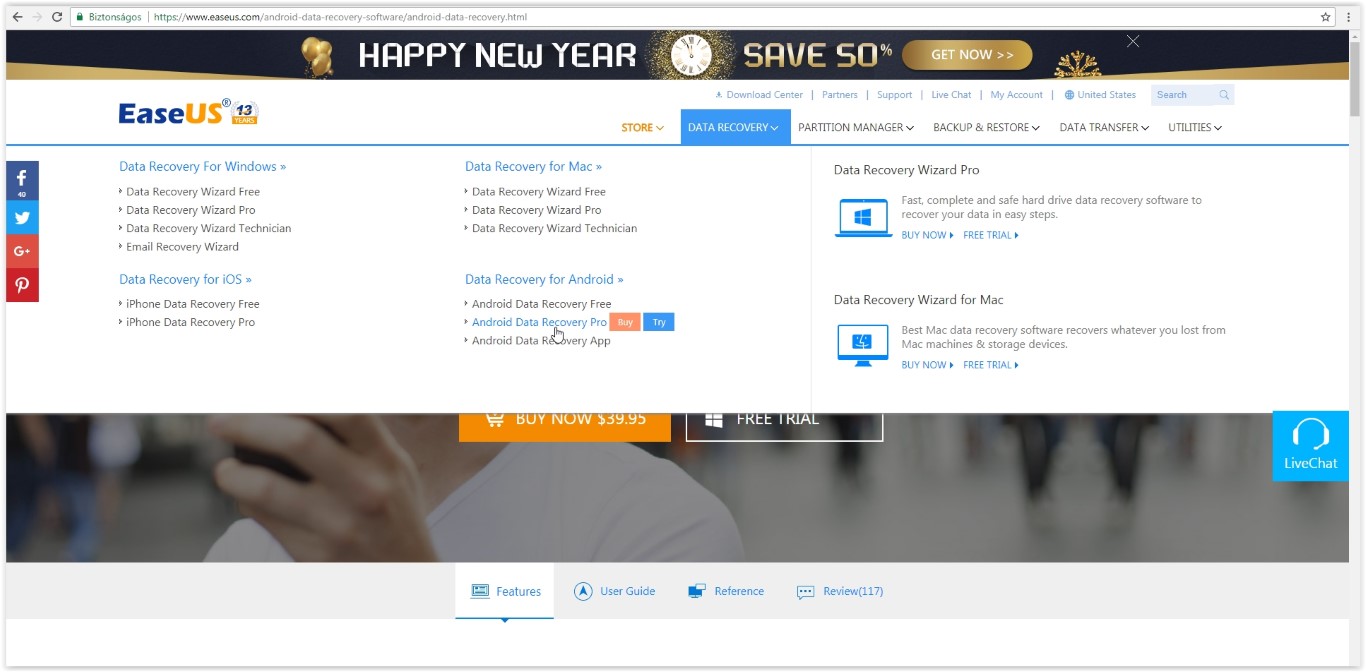Expand the DATA TRANSFER menu
The height and width of the screenshot is (672, 1366).
point(1104,128)
